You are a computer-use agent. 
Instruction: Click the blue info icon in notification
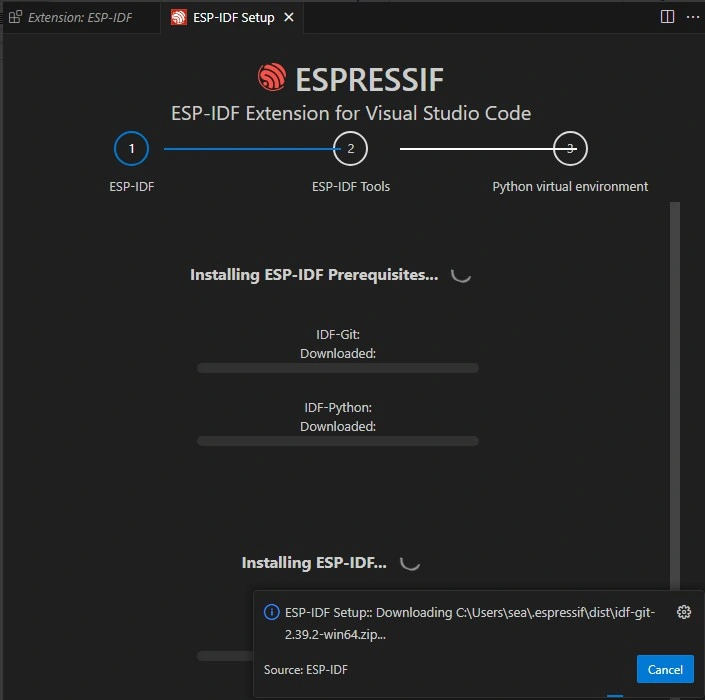point(271,612)
